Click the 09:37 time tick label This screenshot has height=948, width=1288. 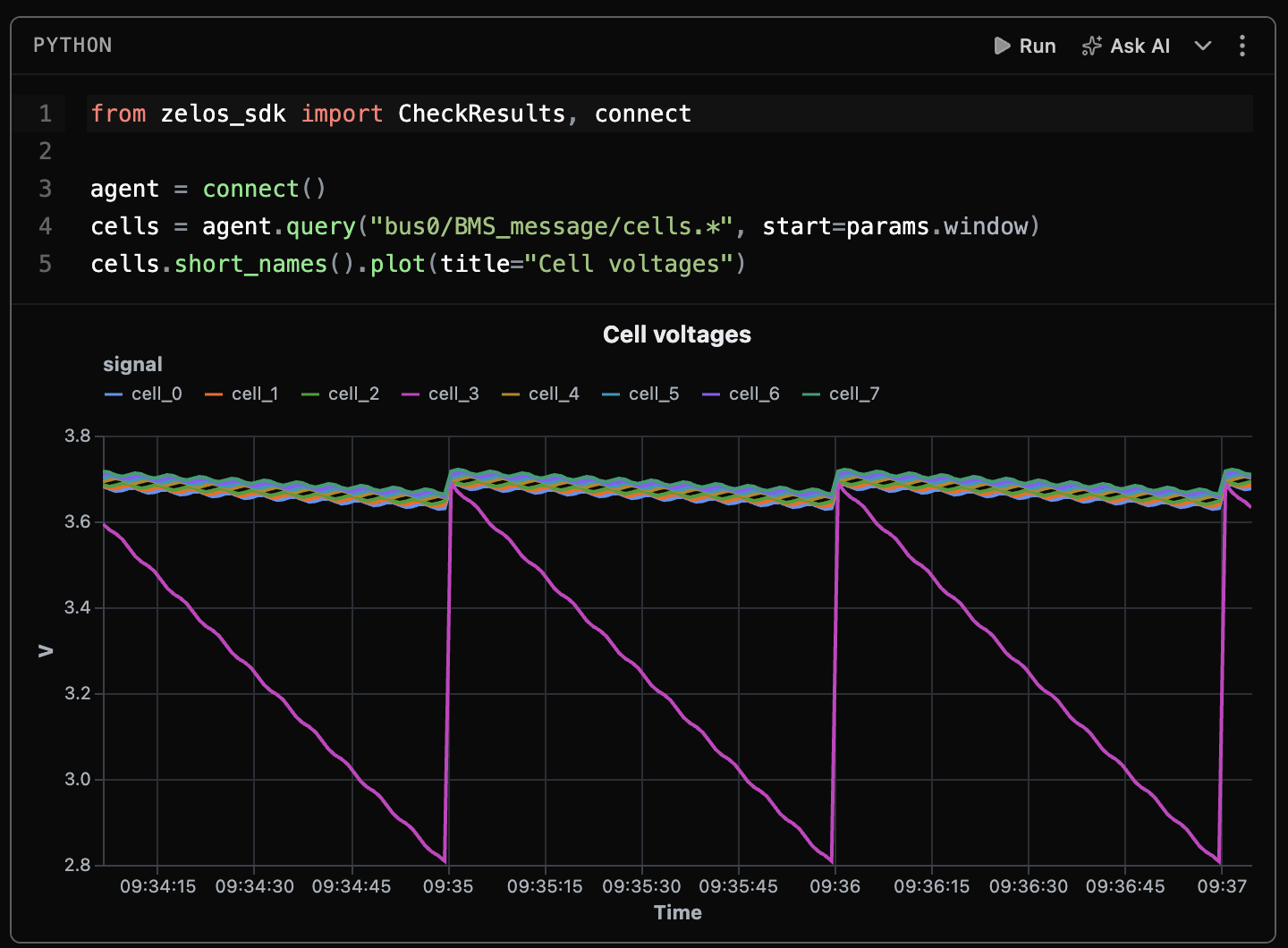(1222, 886)
